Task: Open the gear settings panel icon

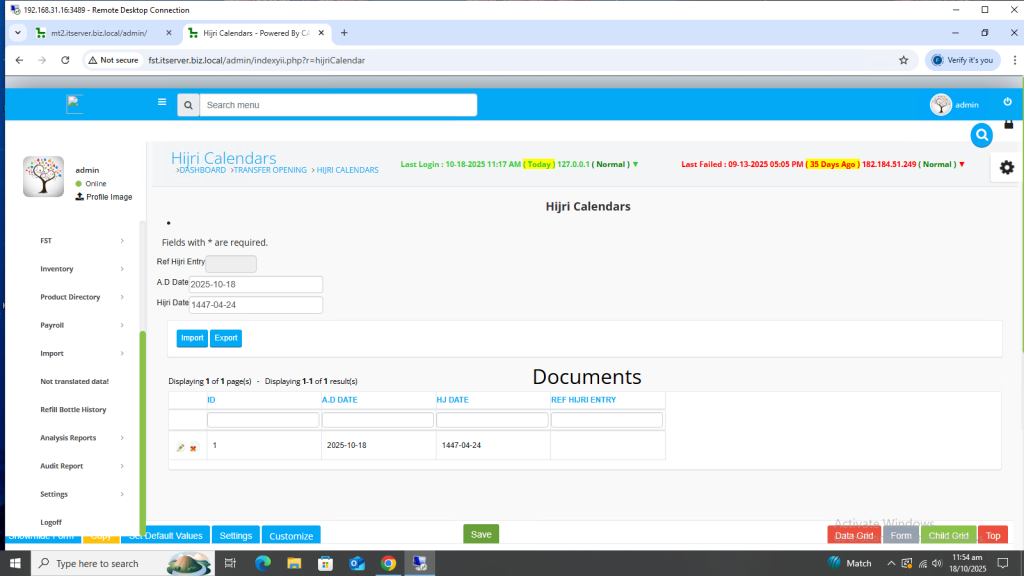Action: (1006, 167)
